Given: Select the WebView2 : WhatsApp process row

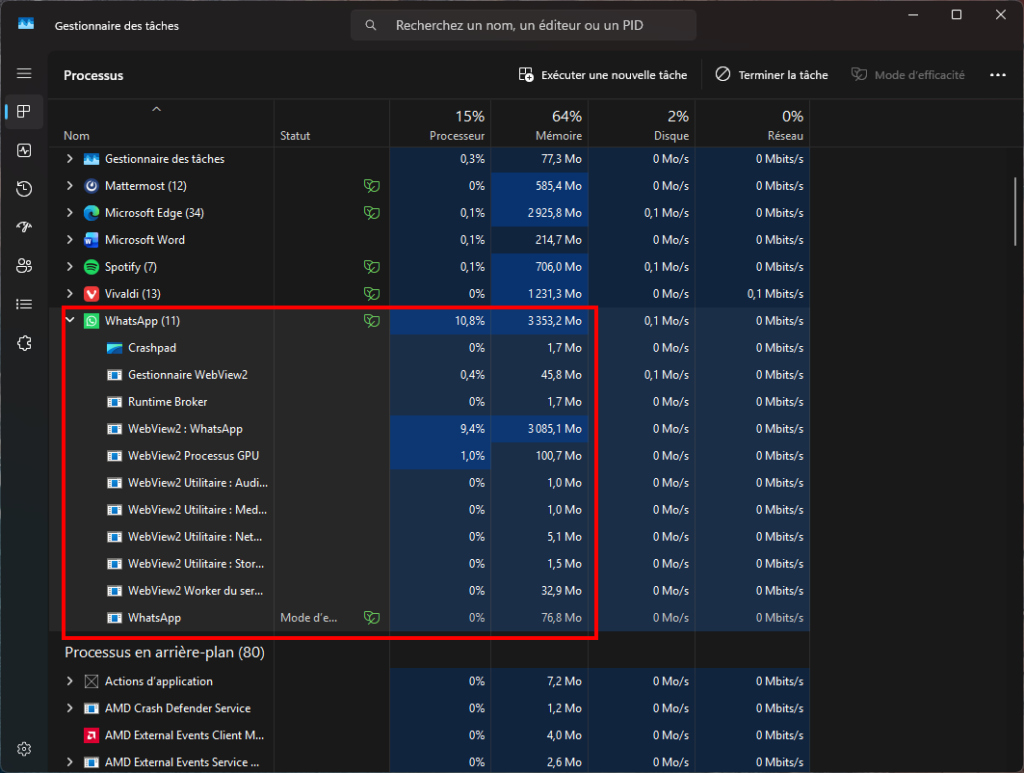Looking at the screenshot, I should [x=436, y=429].
